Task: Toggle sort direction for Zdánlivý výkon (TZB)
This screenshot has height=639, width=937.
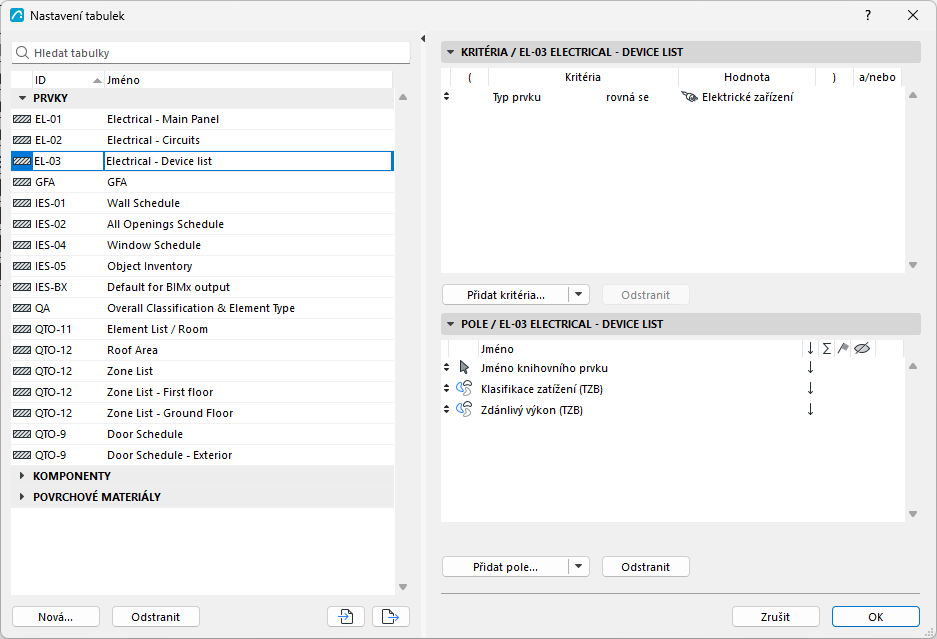Action: coord(810,409)
